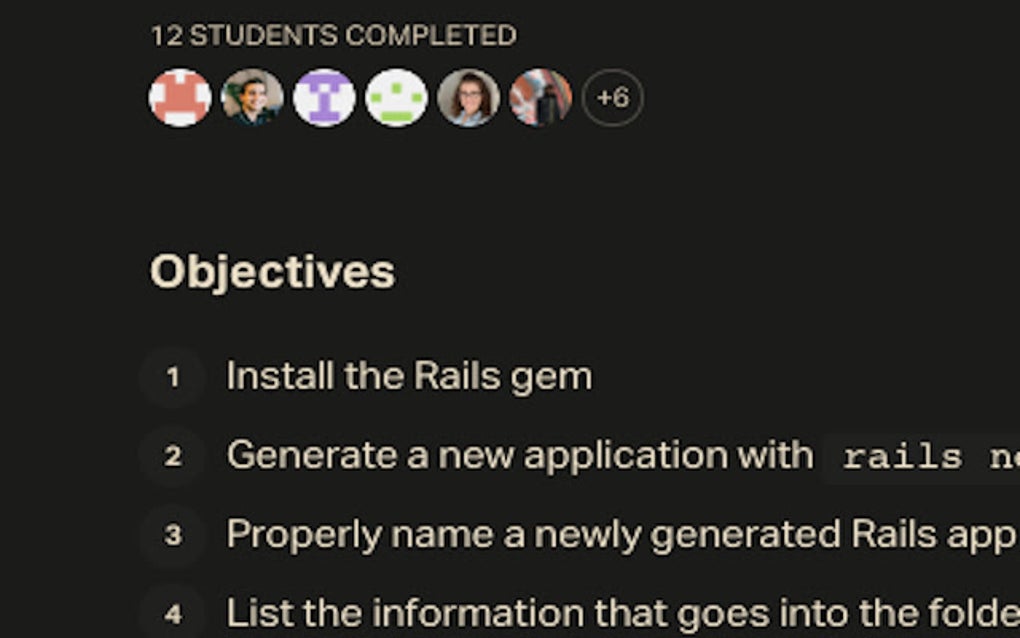Click the sixth student avatar photo
This screenshot has width=1020, height=638.
(540, 98)
